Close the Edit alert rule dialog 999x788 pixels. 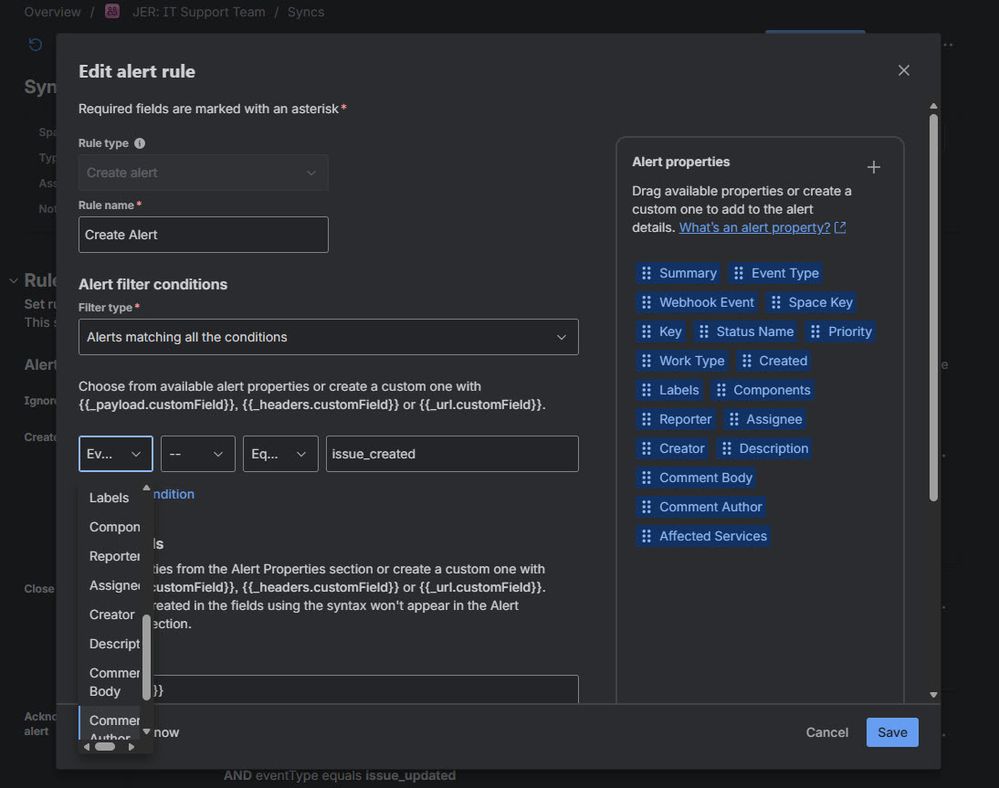pos(903,71)
